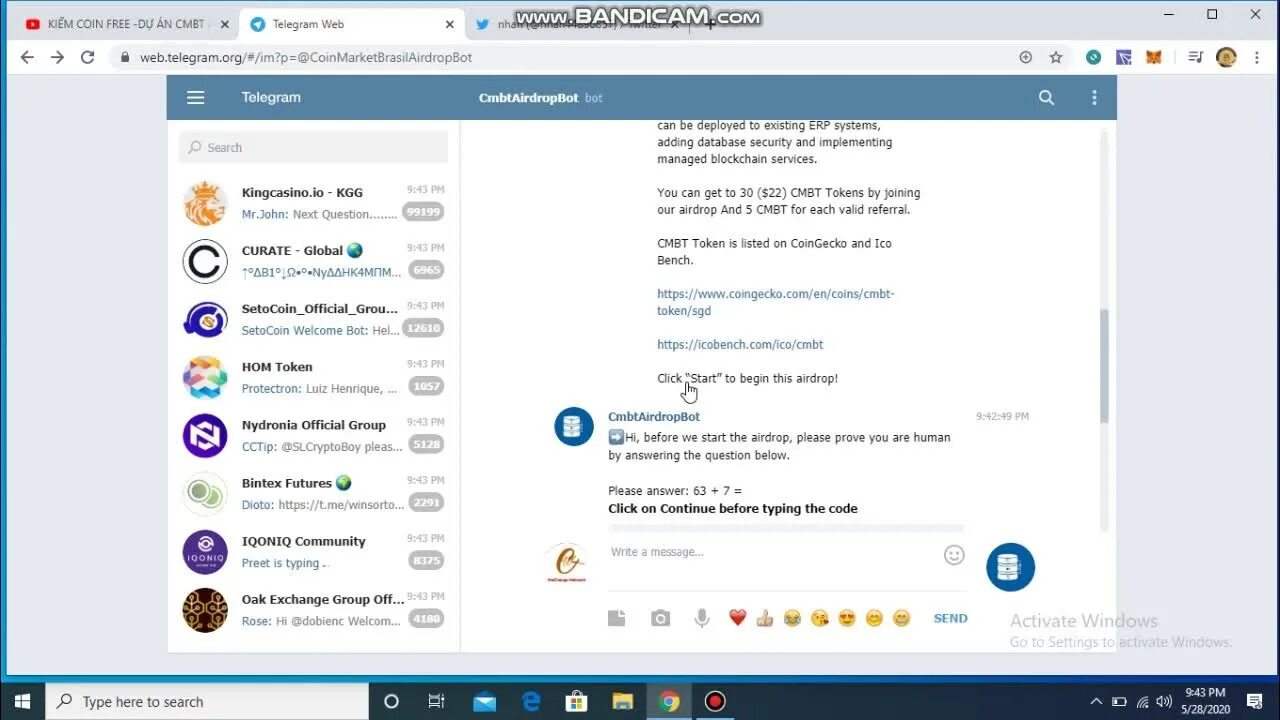This screenshot has width=1280, height=720.
Task: Click the SEND button
Action: coord(950,618)
